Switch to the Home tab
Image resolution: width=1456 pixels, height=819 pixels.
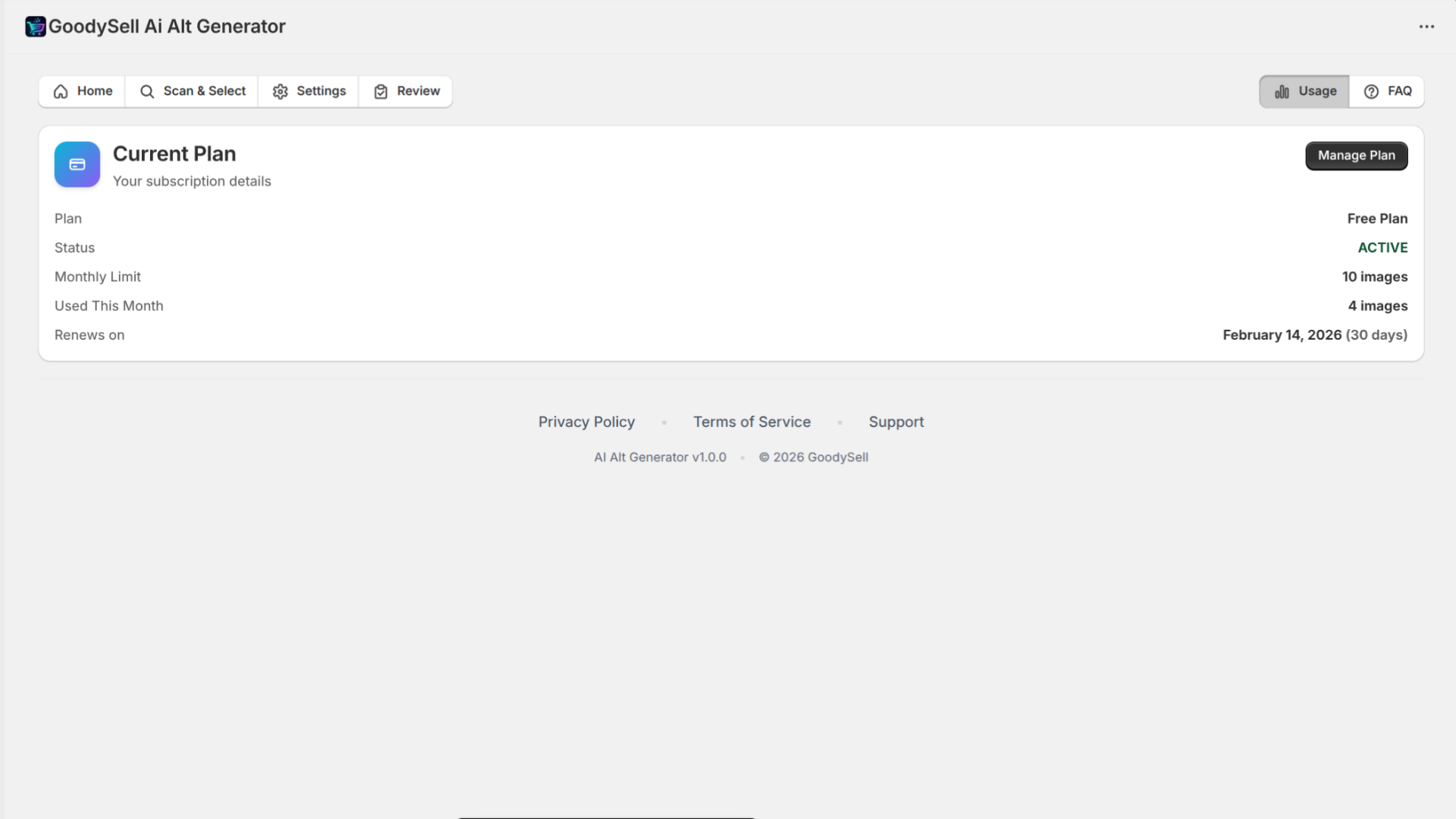point(81,91)
